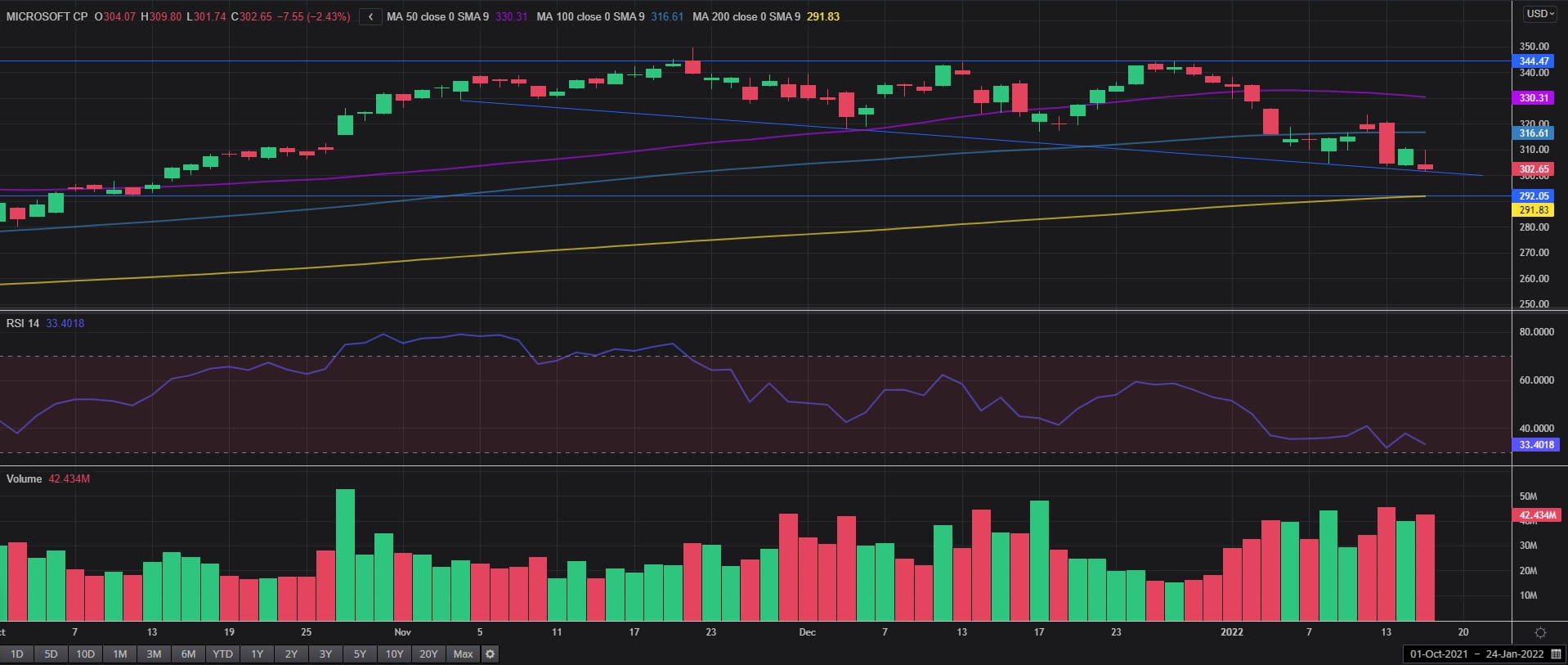Click the MICROSOFT CP symbol title

pos(47,16)
